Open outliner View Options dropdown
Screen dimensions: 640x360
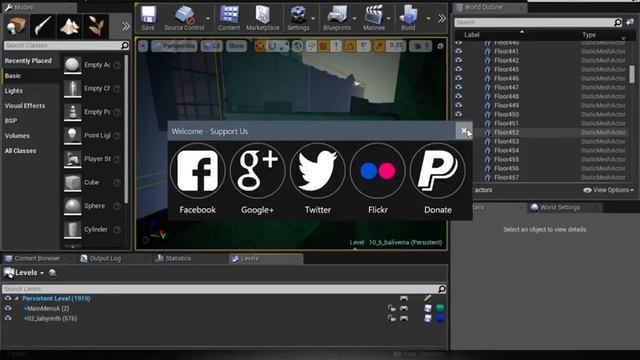click(x=609, y=190)
